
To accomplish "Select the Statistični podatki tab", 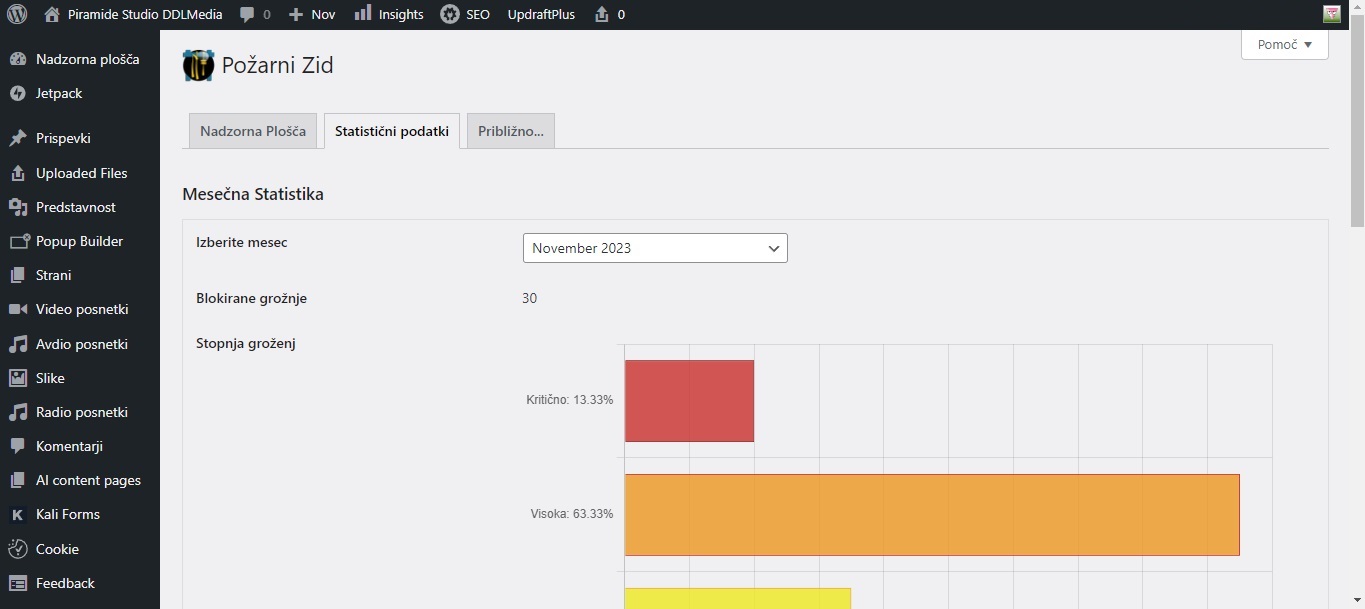I will pos(392,131).
